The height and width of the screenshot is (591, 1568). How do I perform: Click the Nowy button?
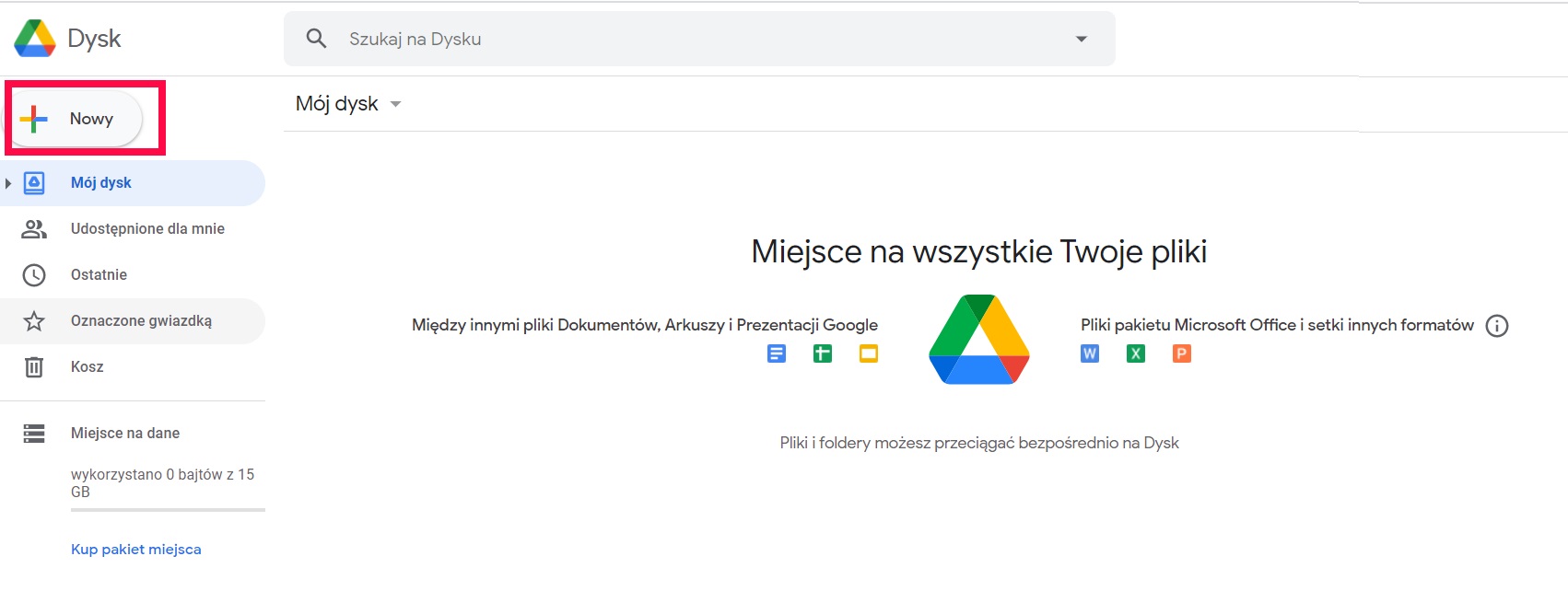click(x=76, y=119)
